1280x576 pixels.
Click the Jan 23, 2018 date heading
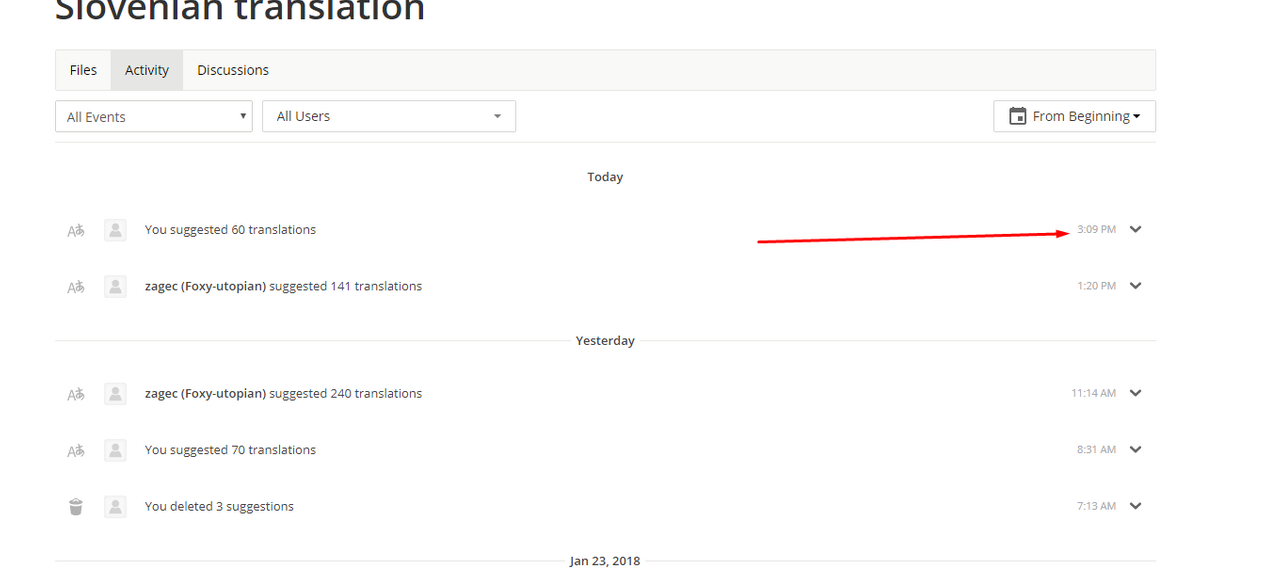coord(605,561)
